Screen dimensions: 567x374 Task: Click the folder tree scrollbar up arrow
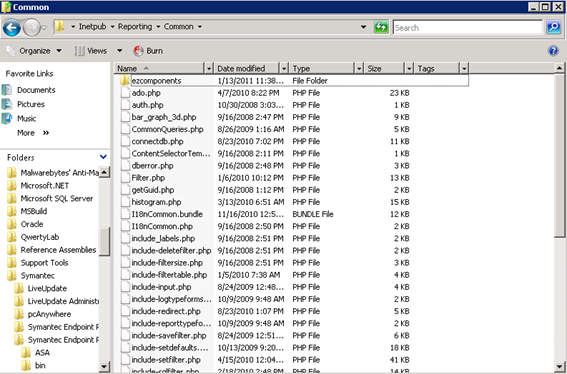[104, 172]
